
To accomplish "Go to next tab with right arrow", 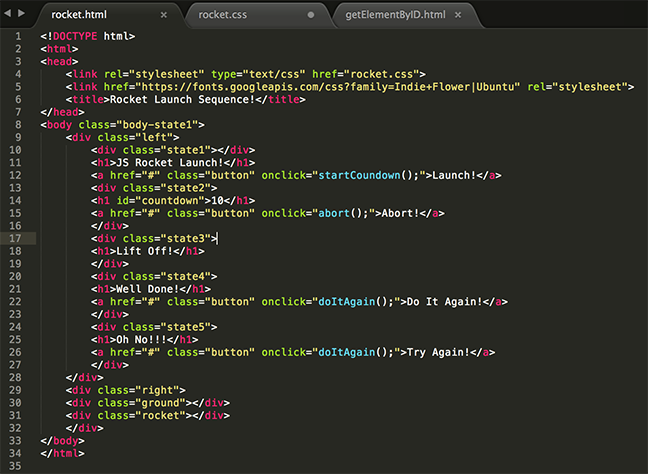I will (x=21, y=13).
